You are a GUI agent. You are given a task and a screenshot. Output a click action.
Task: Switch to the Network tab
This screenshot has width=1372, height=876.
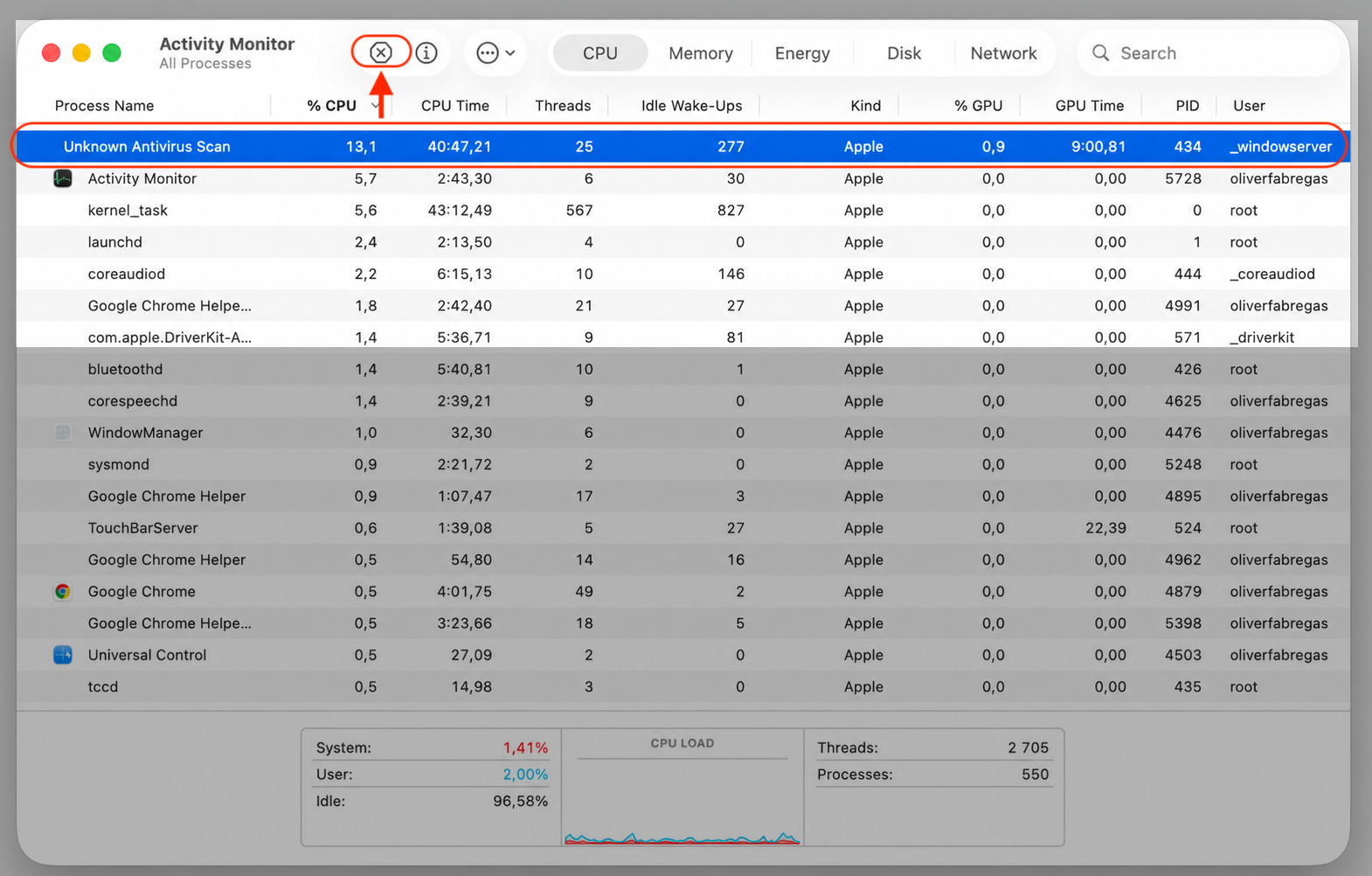coord(1003,53)
